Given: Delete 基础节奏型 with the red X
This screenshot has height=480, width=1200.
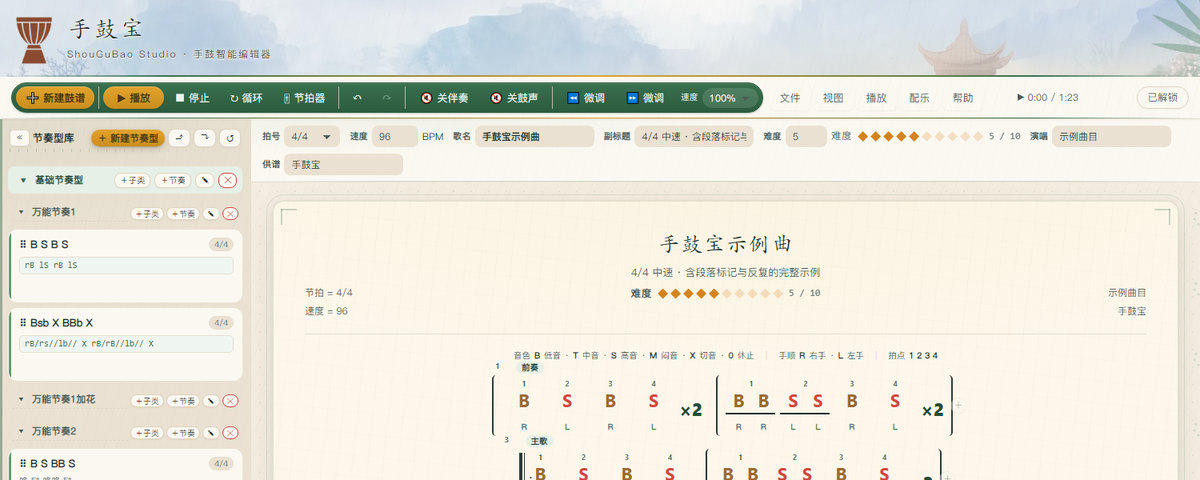Looking at the screenshot, I should (x=227, y=181).
